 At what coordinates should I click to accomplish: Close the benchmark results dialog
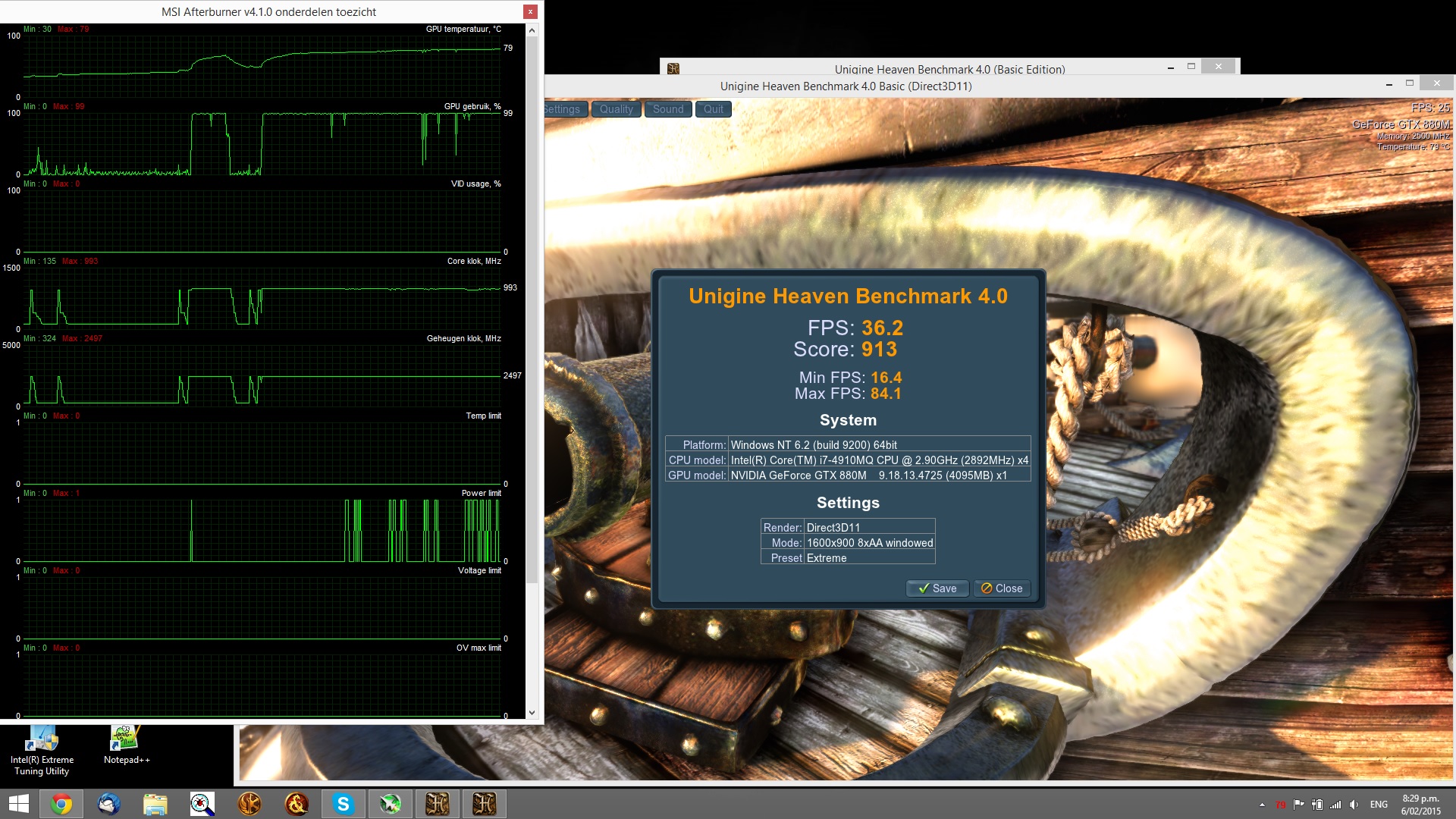coord(1002,588)
